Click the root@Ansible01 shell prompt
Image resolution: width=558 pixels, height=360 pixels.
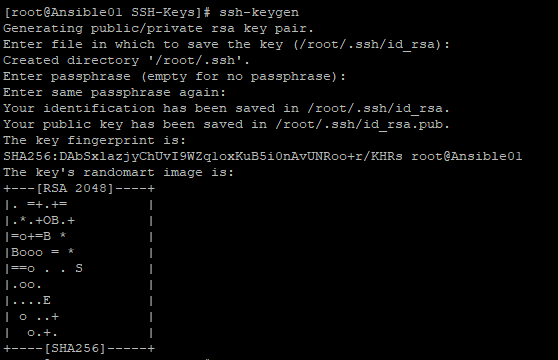point(107,12)
